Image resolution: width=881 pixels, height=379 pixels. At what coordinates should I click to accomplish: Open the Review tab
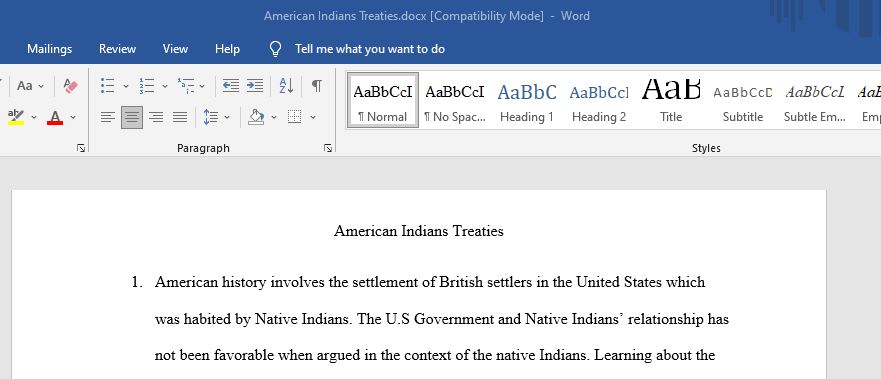pyautogui.click(x=117, y=49)
